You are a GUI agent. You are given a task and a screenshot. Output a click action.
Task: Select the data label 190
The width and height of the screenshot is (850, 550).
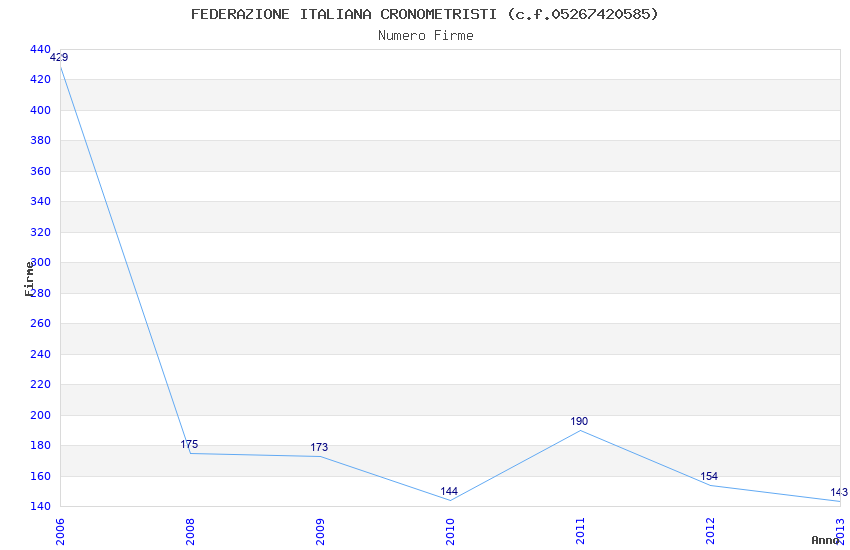point(579,421)
